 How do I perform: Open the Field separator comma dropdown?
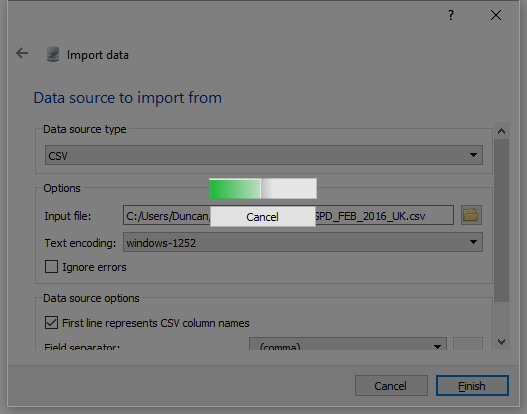(348, 344)
